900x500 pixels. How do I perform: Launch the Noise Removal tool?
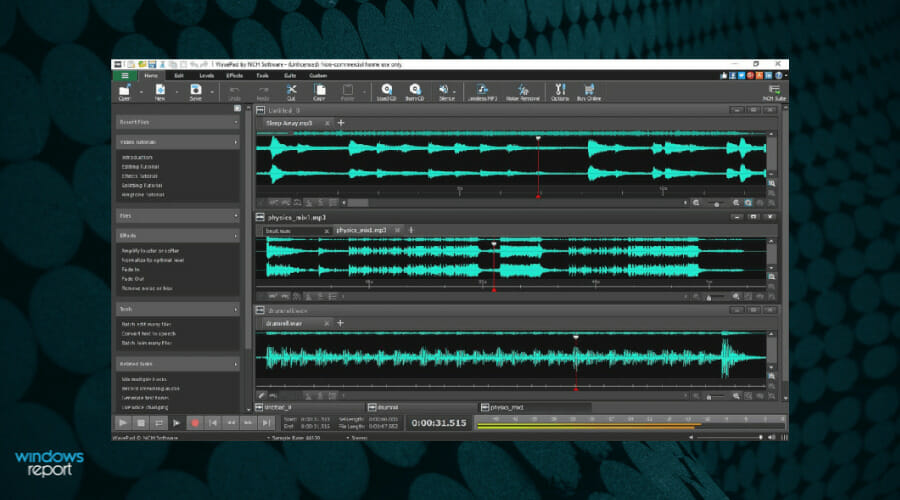tap(522, 92)
